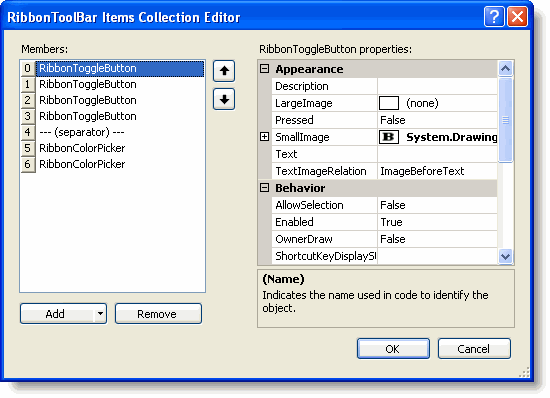Collapse the Appearance category
Viewport: 550px width, 398px height.
tap(264, 69)
